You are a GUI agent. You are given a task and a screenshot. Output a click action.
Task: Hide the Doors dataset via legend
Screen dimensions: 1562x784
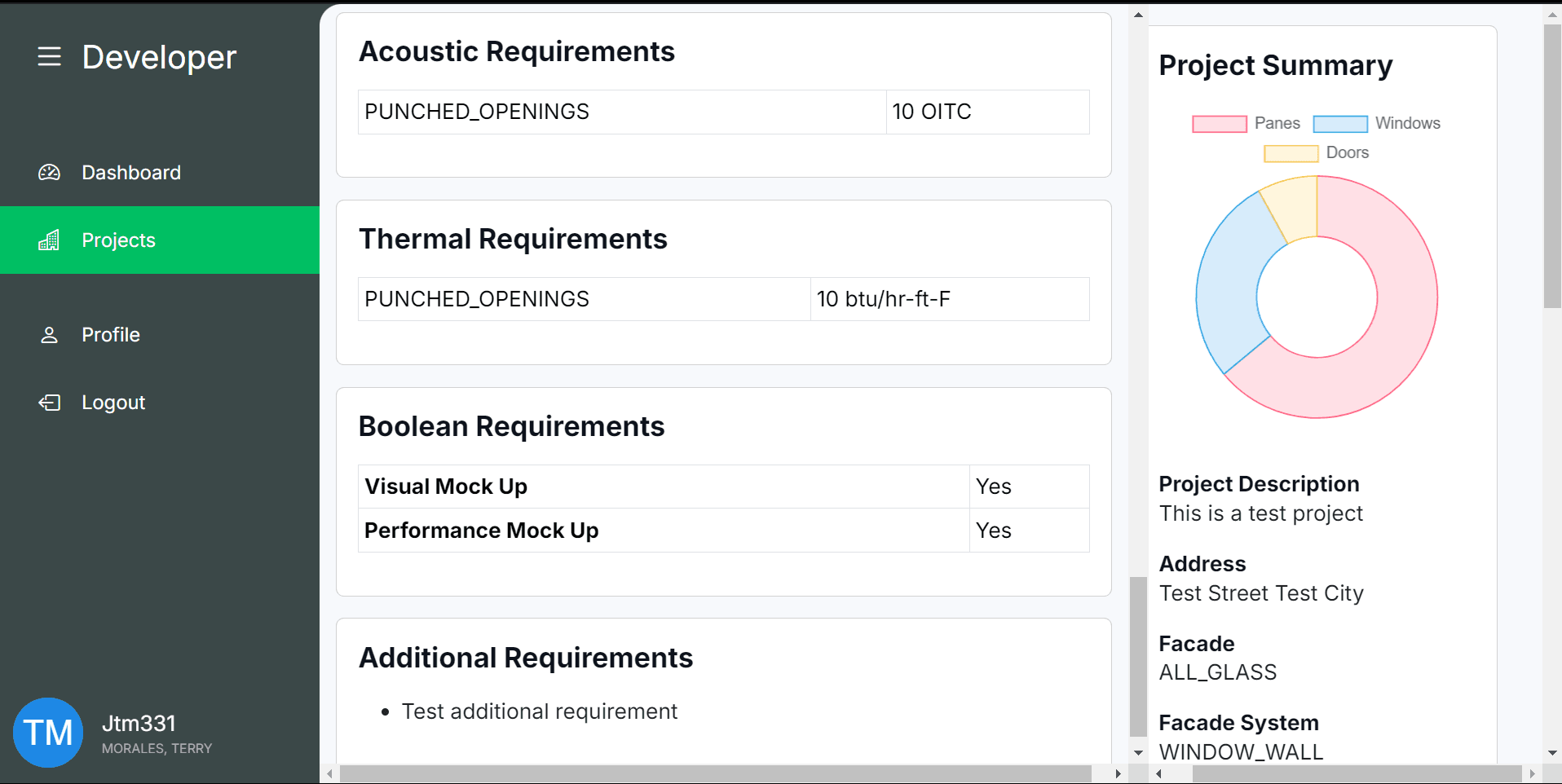point(1316,153)
